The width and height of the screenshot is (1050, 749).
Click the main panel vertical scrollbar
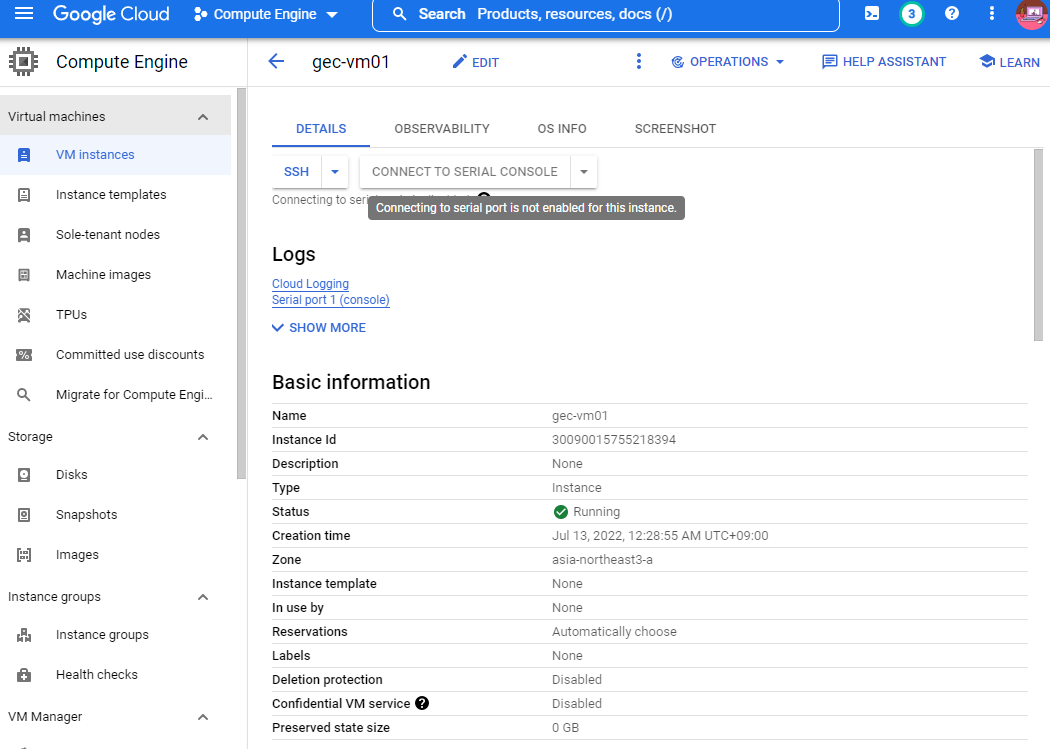pos(1038,245)
